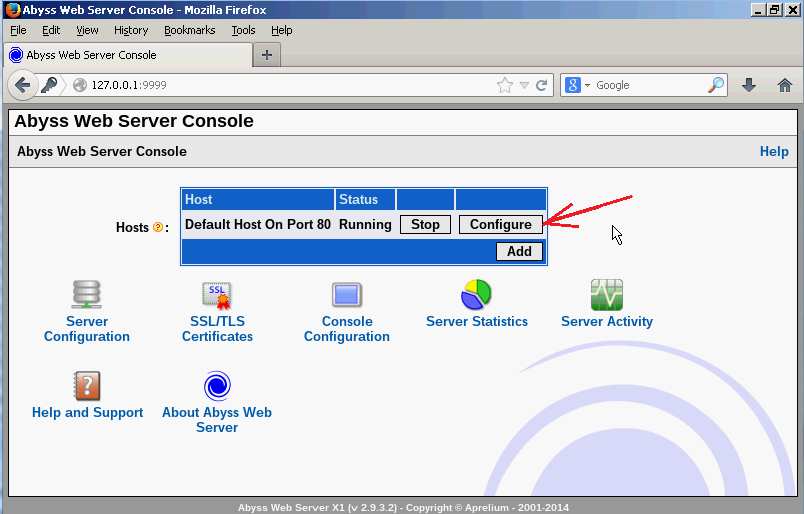Viewport: 804px width, 514px height.
Task: Open the Help menu in menu bar
Action: pos(282,30)
